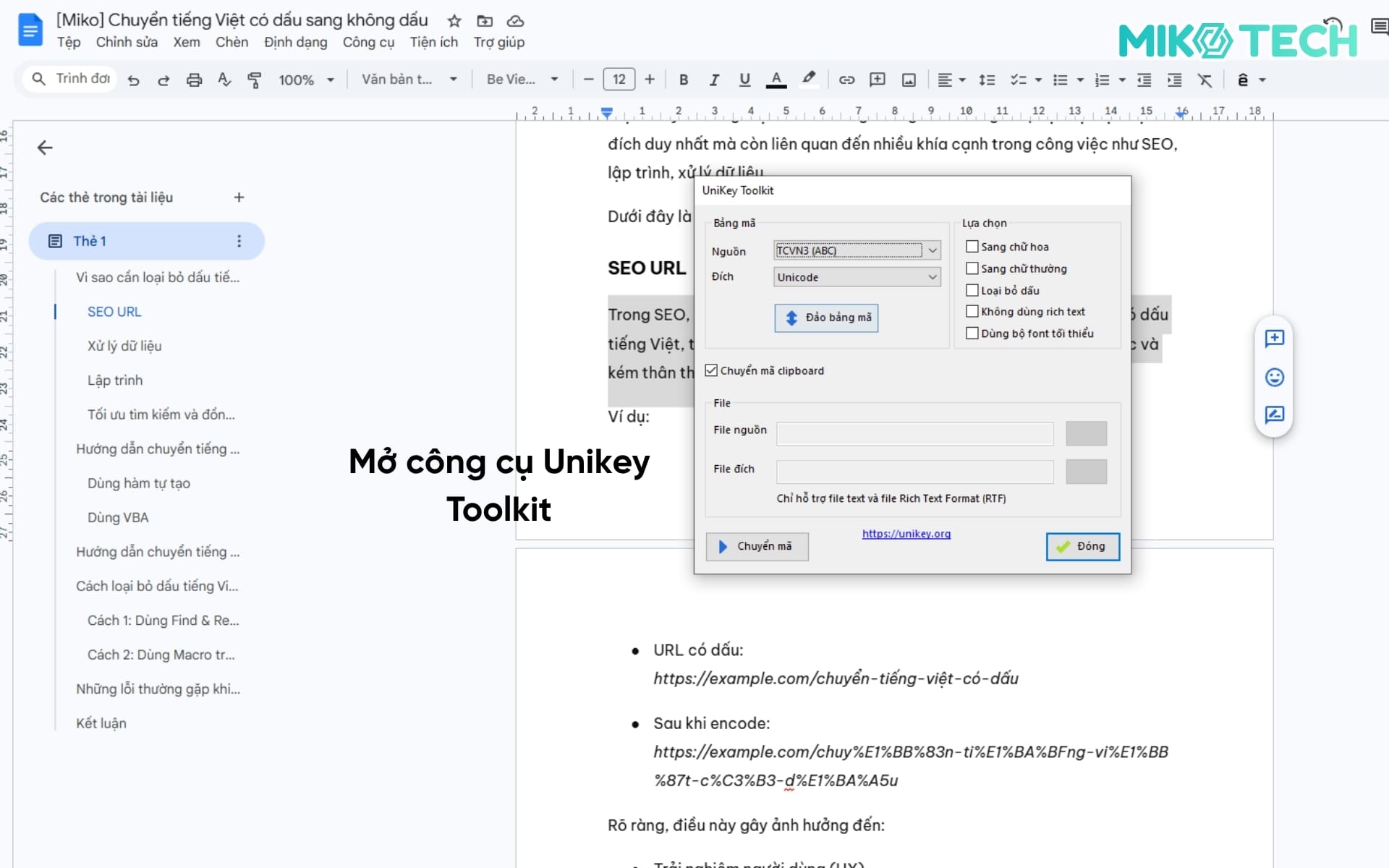Activate the paint format tool
This screenshot has width=1389, height=868.
[x=254, y=80]
